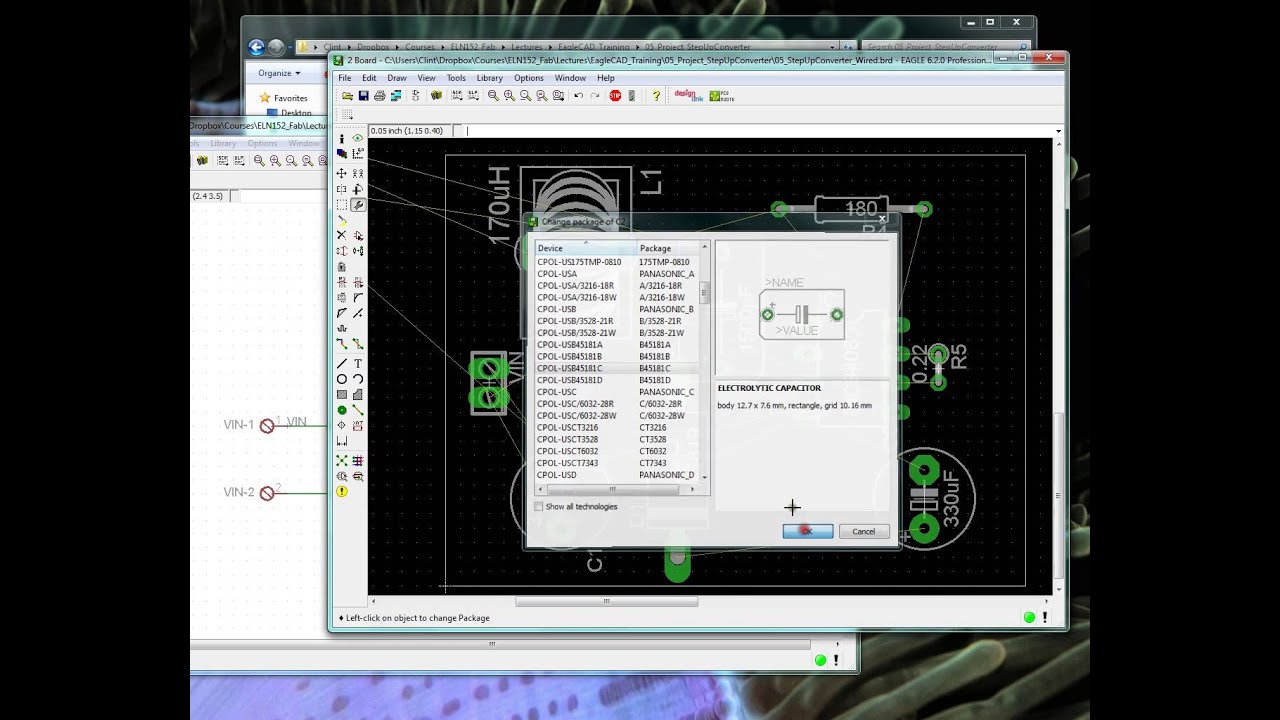Undo the last action with Undo arrow
This screenshot has height=720, width=1280.
(578, 96)
